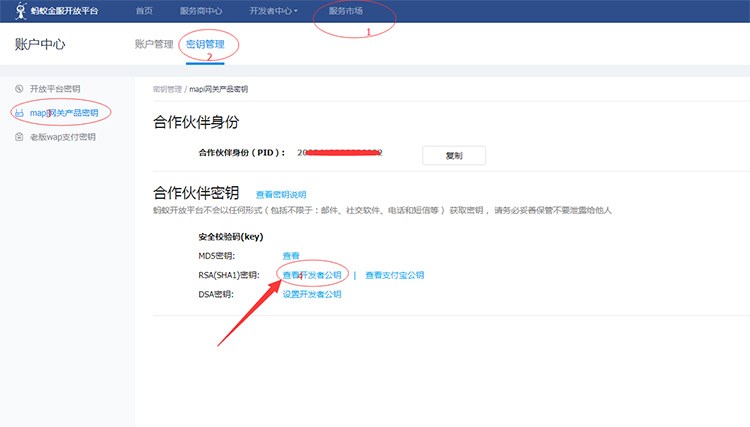Image resolution: width=750 pixels, height=427 pixels.
Task: Open 服务商中心 in top navigation
Action: click(x=201, y=11)
